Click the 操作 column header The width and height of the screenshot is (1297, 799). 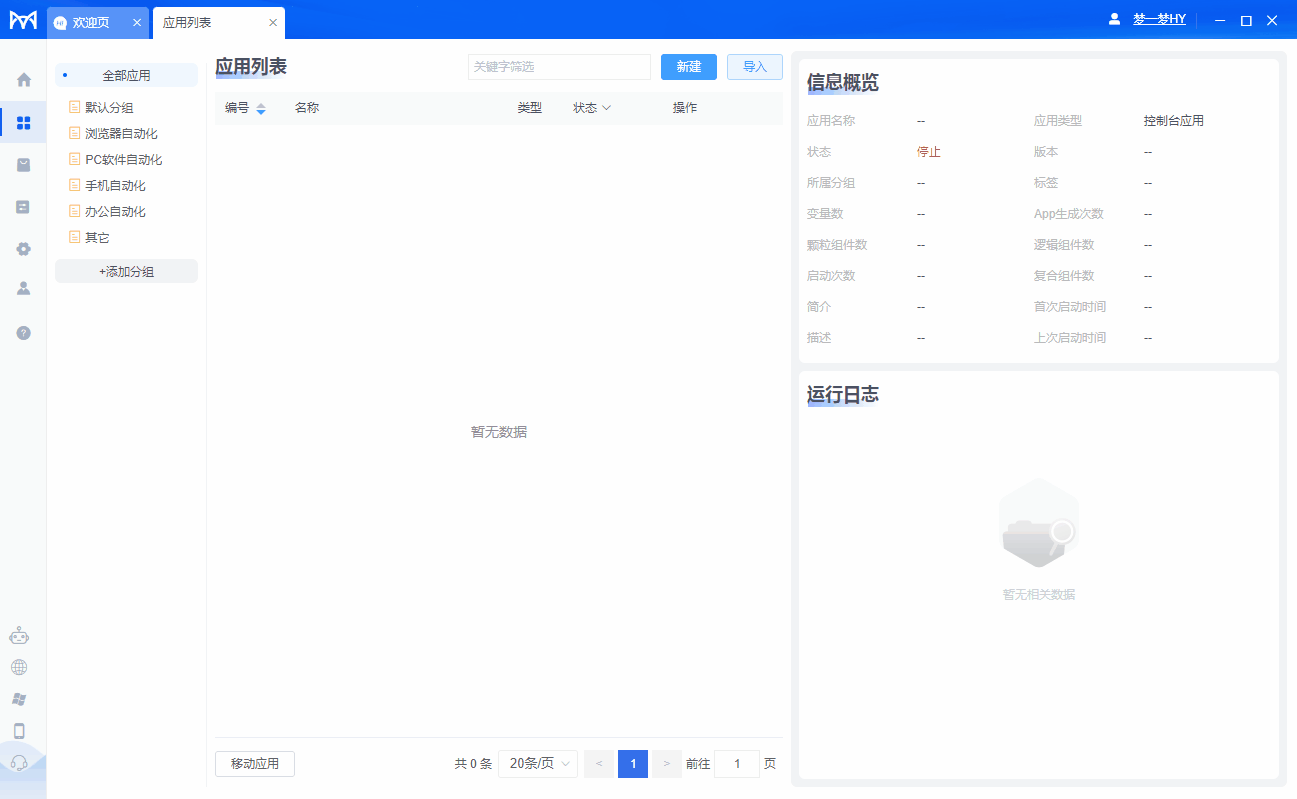click(685, 108)
